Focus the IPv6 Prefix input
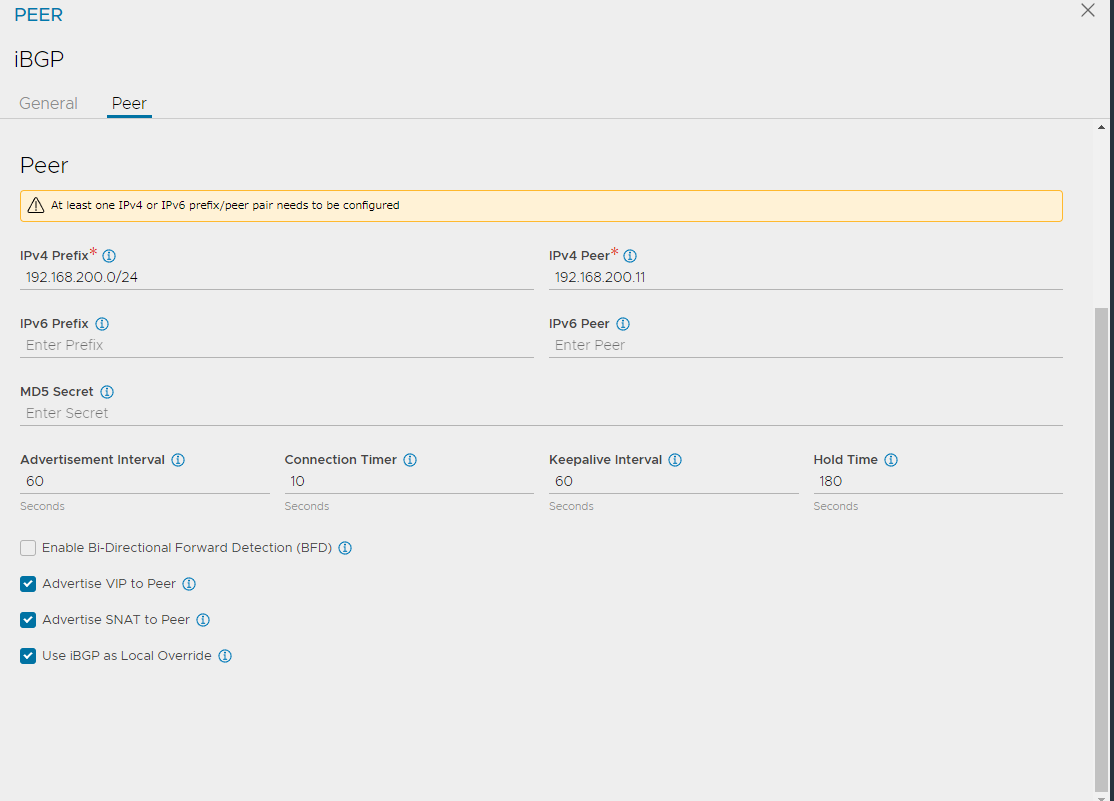1114x801 pixels. 276,345
